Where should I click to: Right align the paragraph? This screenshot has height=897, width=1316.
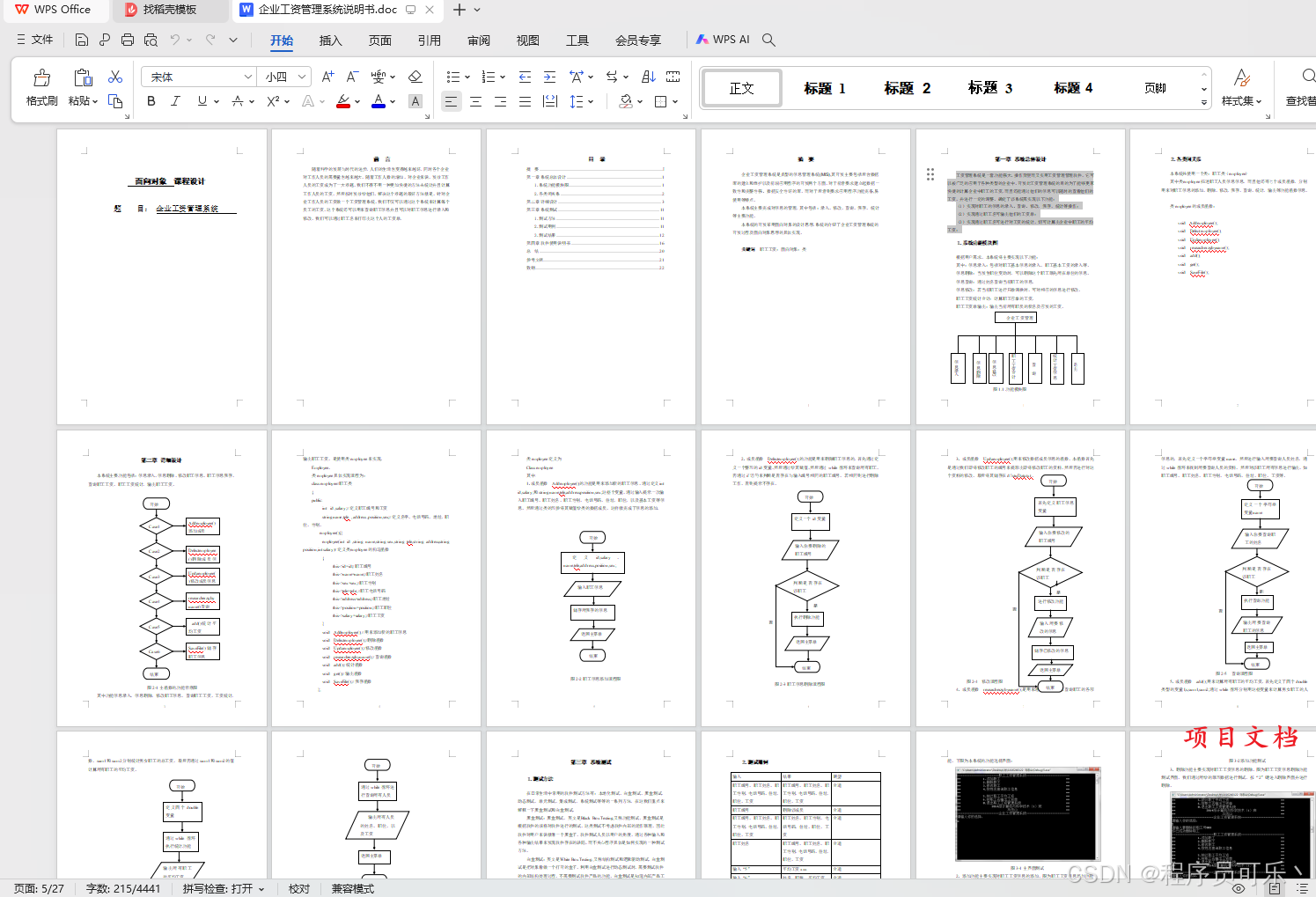click(500, 101)
